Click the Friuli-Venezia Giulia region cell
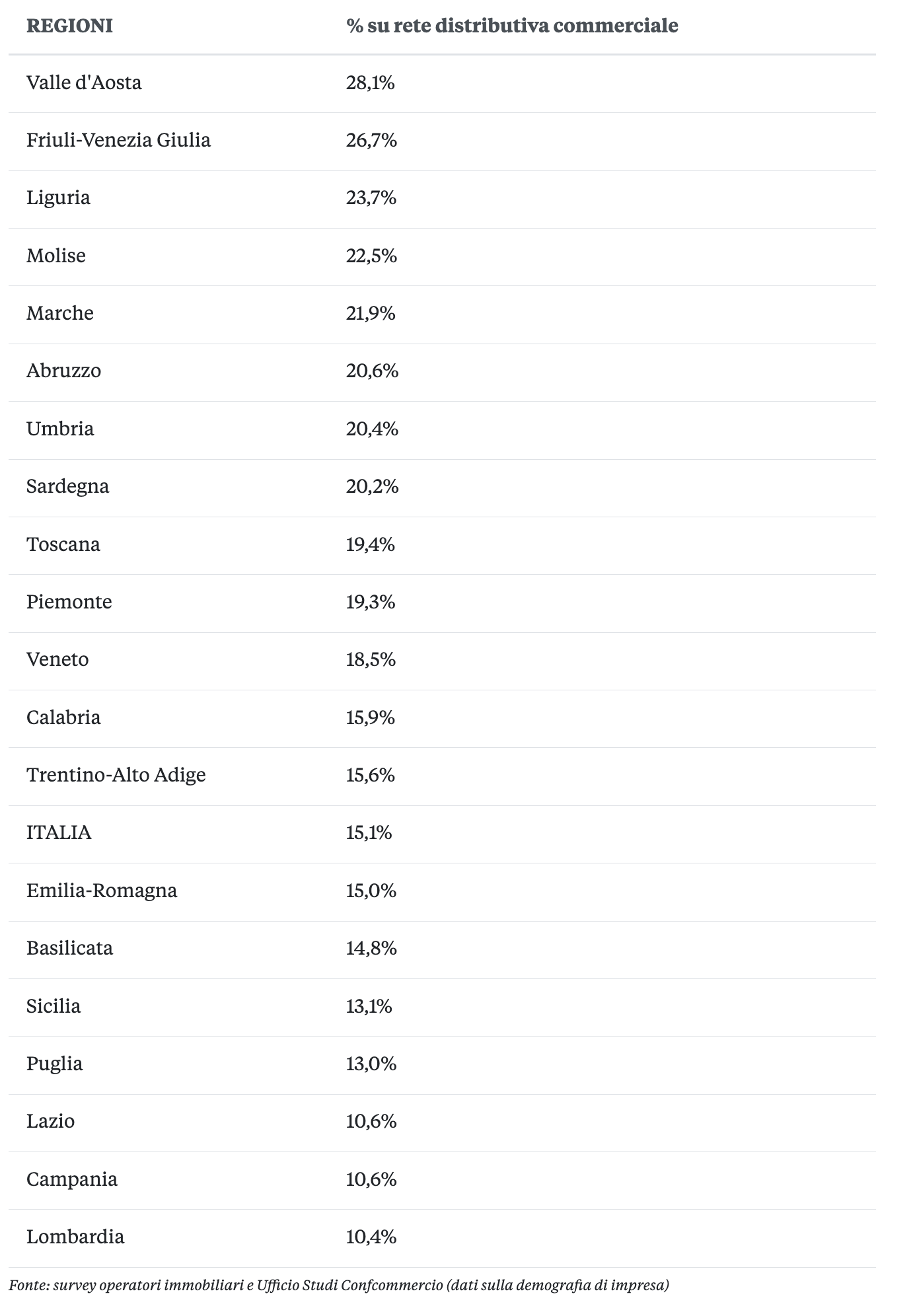Image resolution: width=913 pixels, height=1316 pixels. 118,140
